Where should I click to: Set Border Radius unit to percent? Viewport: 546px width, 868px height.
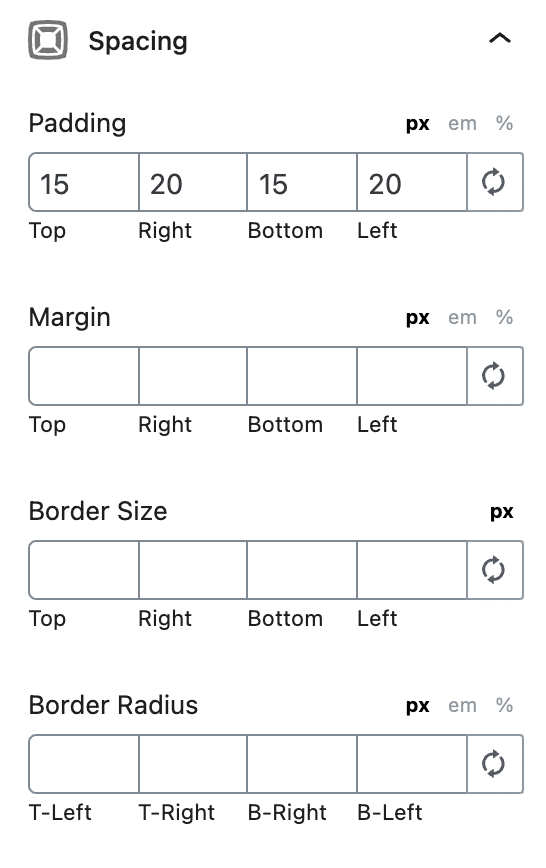[x=504, y=705]
